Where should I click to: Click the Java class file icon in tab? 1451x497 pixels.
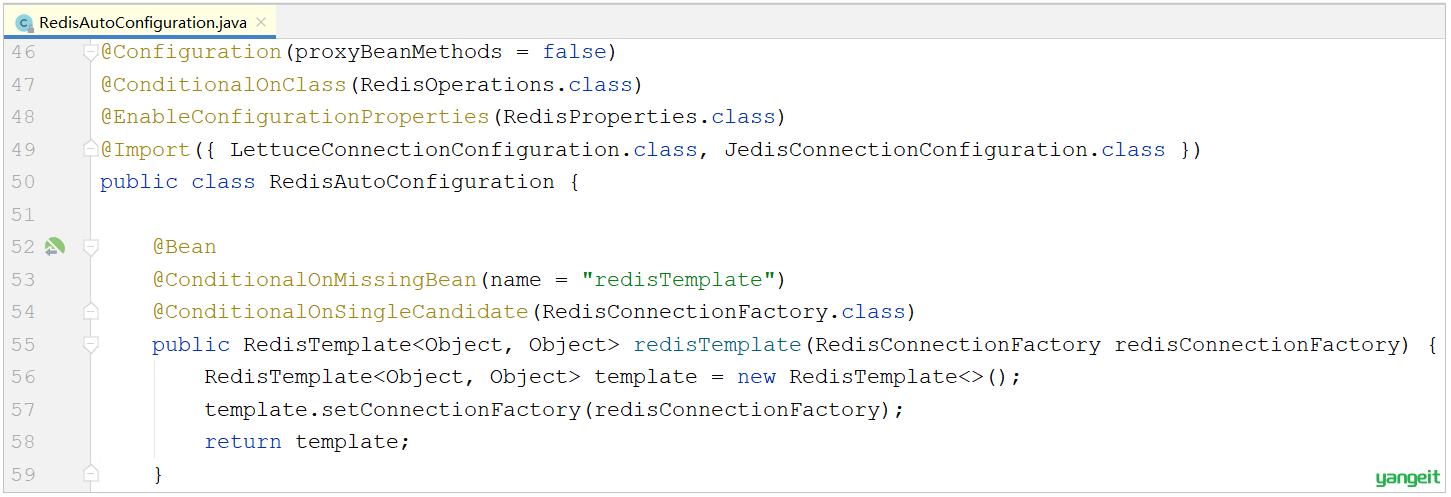[24, 22]
